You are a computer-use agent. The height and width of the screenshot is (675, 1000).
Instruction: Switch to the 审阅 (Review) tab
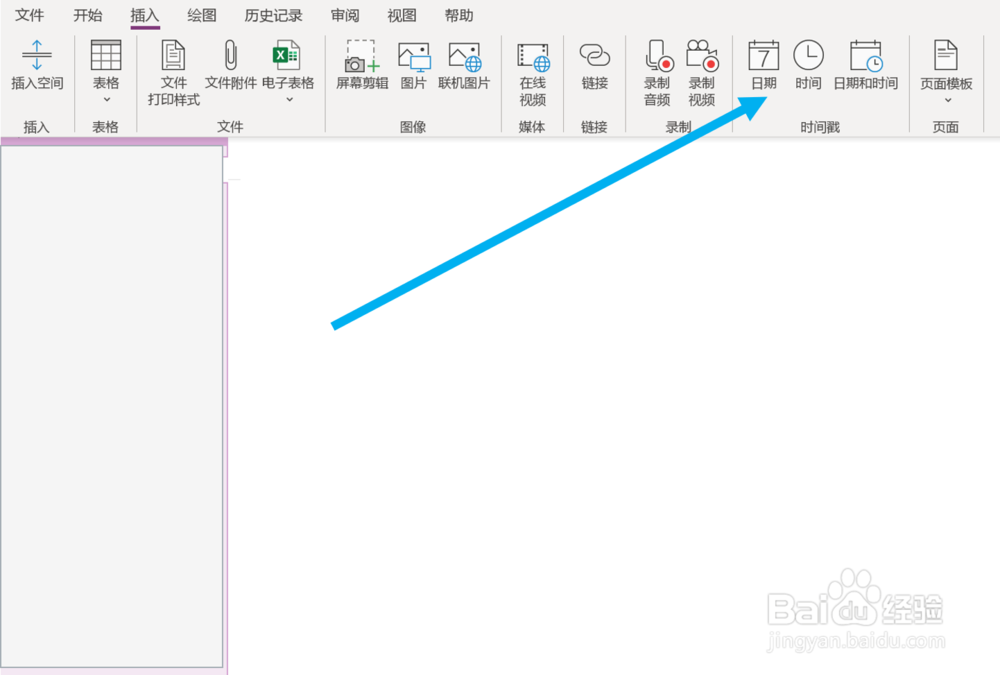[345, 15]
